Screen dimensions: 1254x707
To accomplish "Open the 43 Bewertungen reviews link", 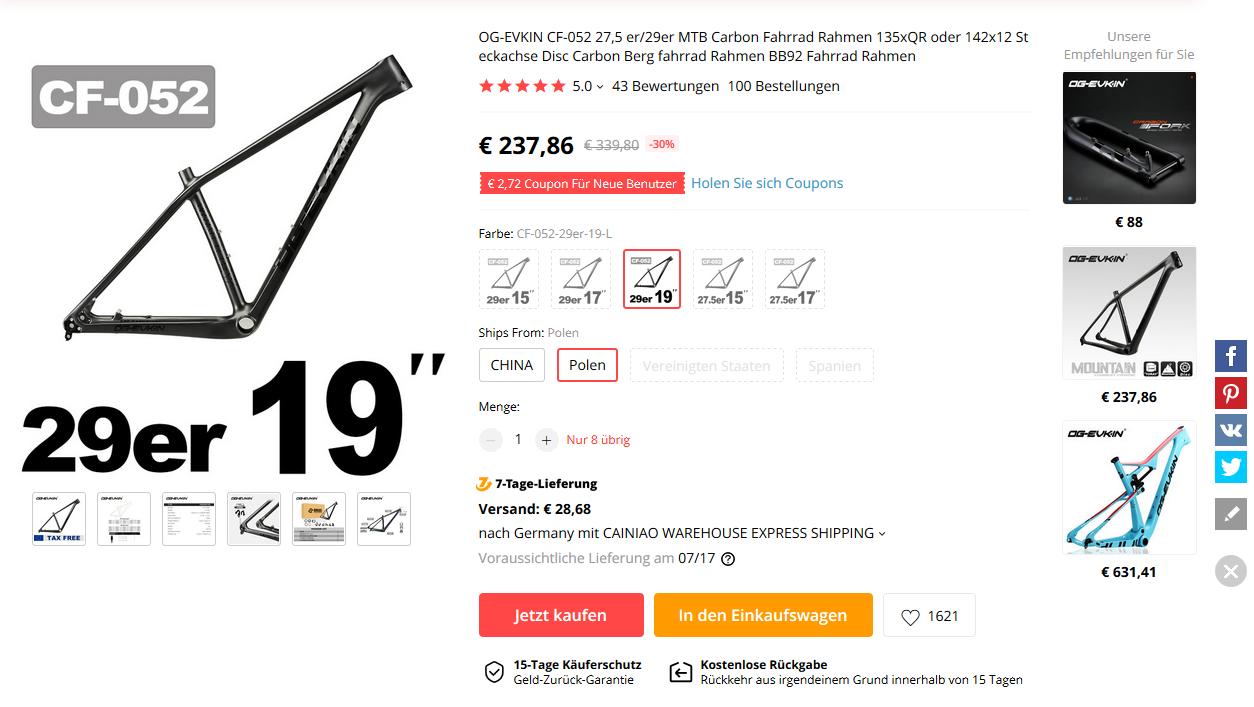I will coord(665,86).
